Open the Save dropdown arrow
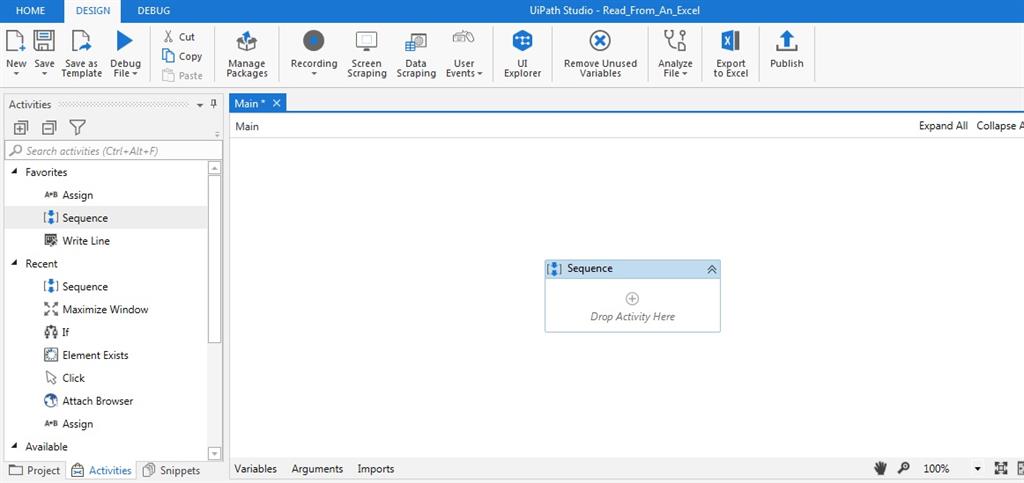Viewport: 1024px width, 483px height. click(44, 74)
